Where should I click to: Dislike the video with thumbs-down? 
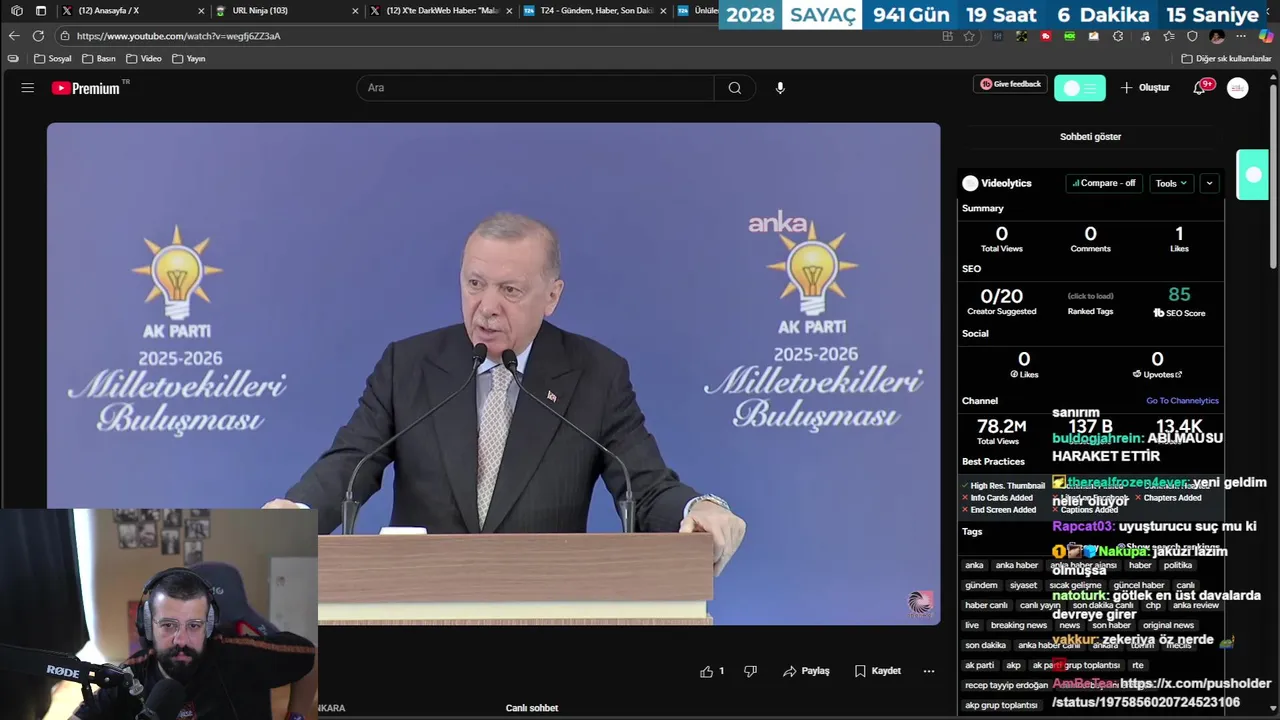[751, 671]
